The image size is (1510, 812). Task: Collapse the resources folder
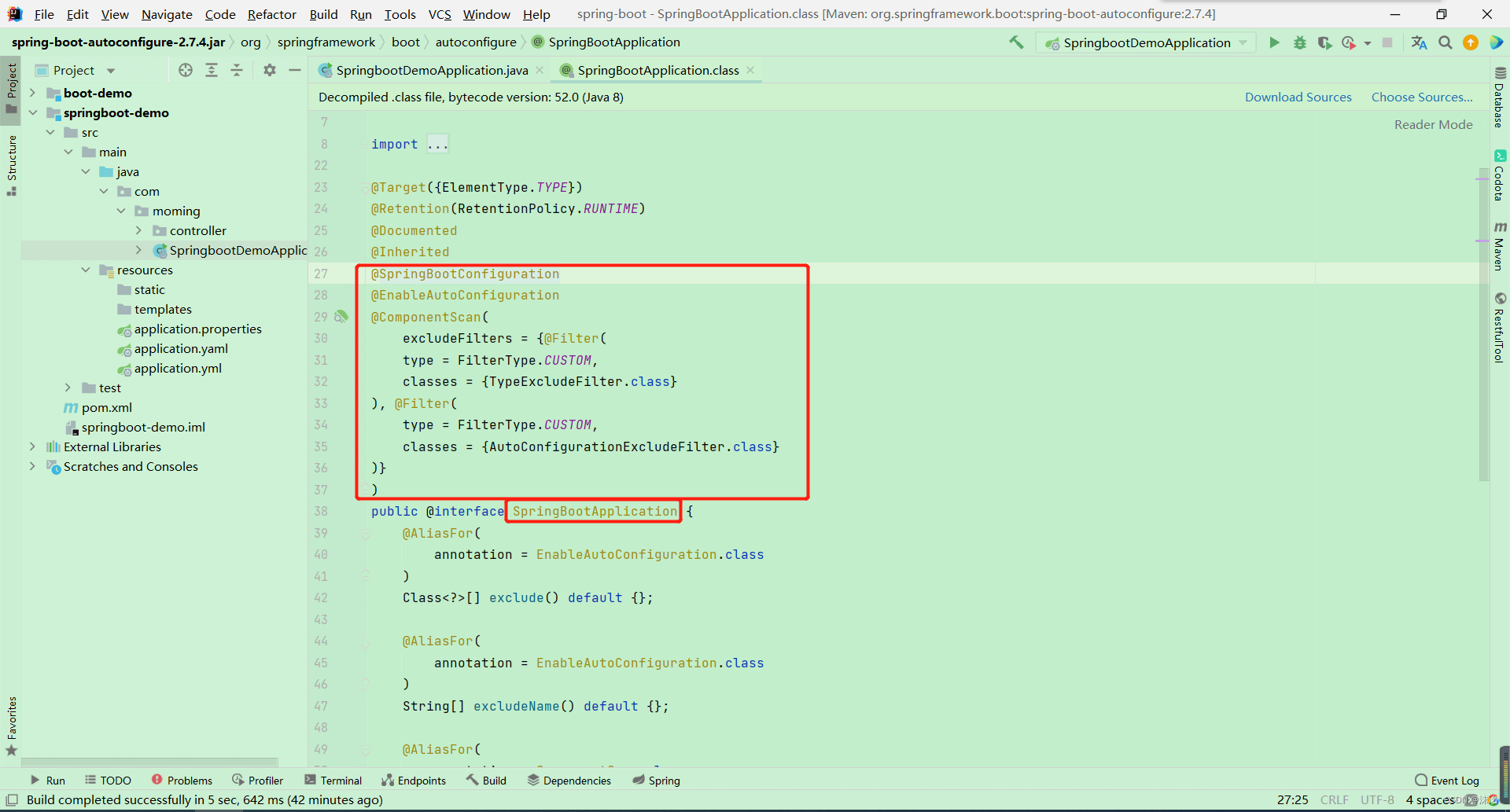coord(86,270)
